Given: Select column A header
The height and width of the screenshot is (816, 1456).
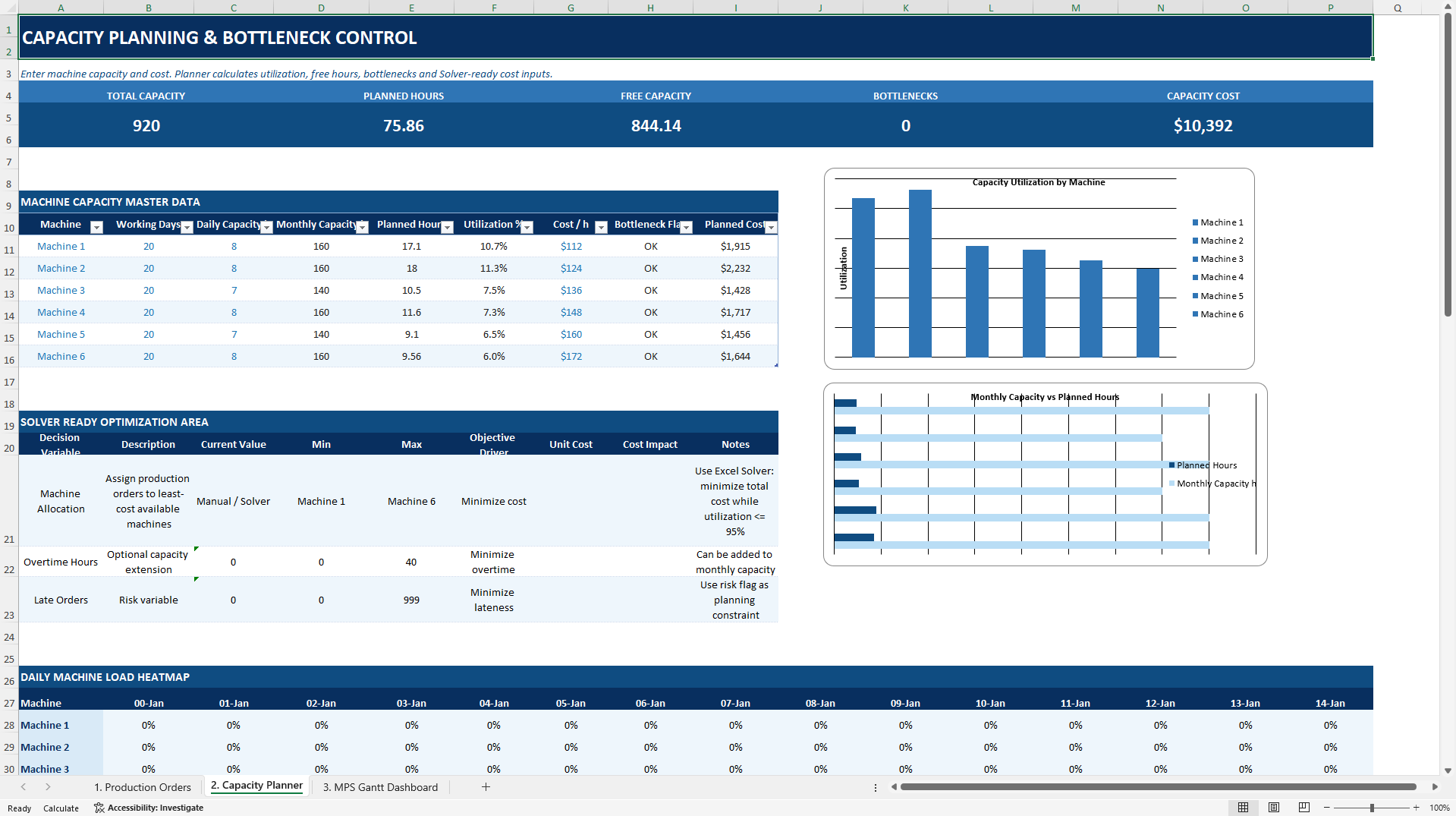Looking at the screenshot, I should 61,8.
